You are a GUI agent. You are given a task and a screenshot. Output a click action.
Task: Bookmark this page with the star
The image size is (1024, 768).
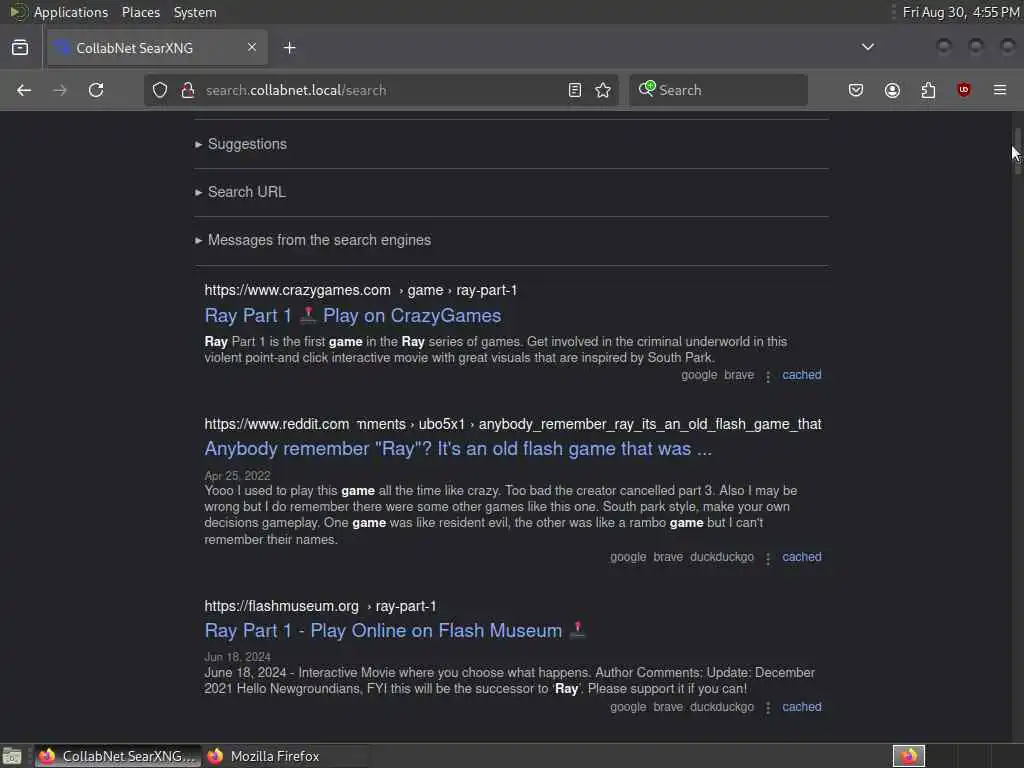coord(603,90)
